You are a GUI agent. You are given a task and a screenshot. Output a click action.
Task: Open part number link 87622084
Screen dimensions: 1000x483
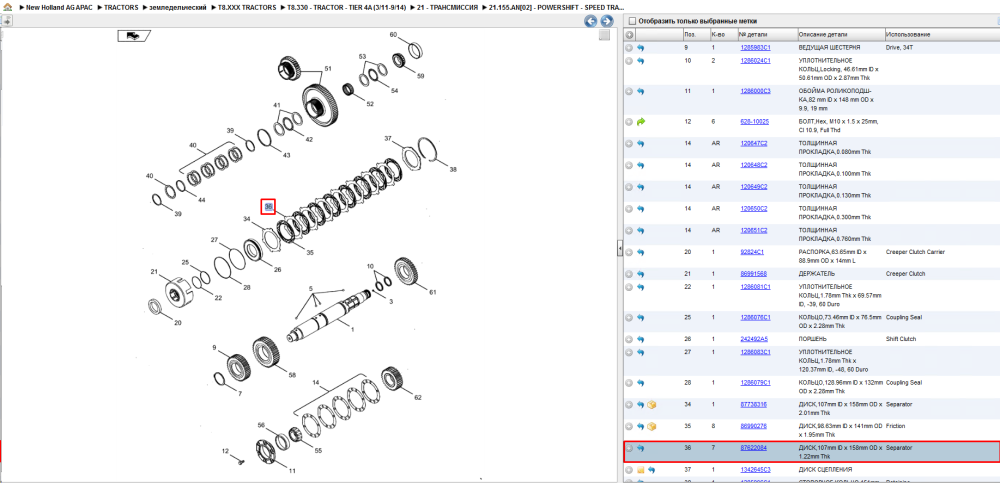[x=753, y=448]
